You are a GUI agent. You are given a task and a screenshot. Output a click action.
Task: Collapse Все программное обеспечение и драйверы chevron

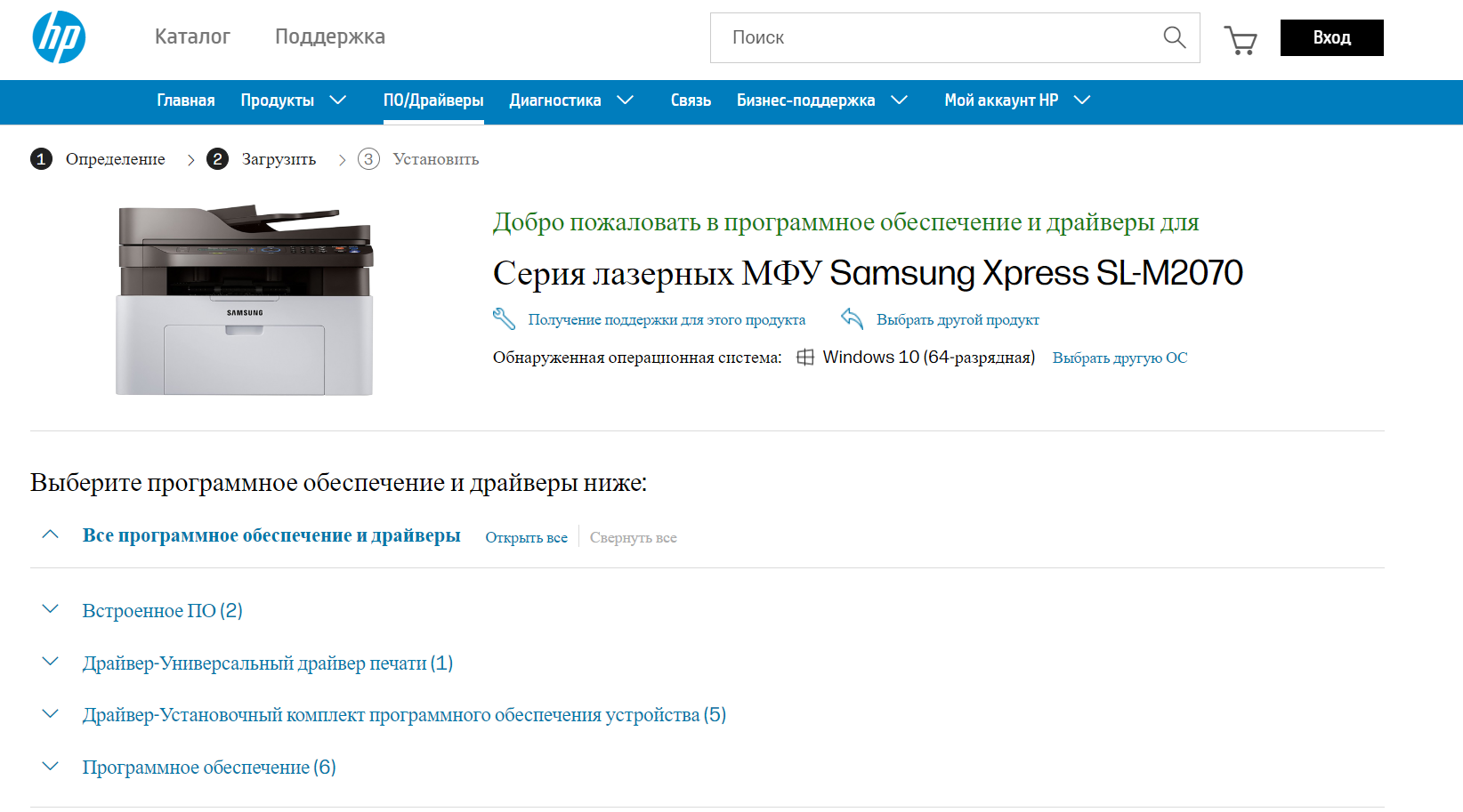51,535
